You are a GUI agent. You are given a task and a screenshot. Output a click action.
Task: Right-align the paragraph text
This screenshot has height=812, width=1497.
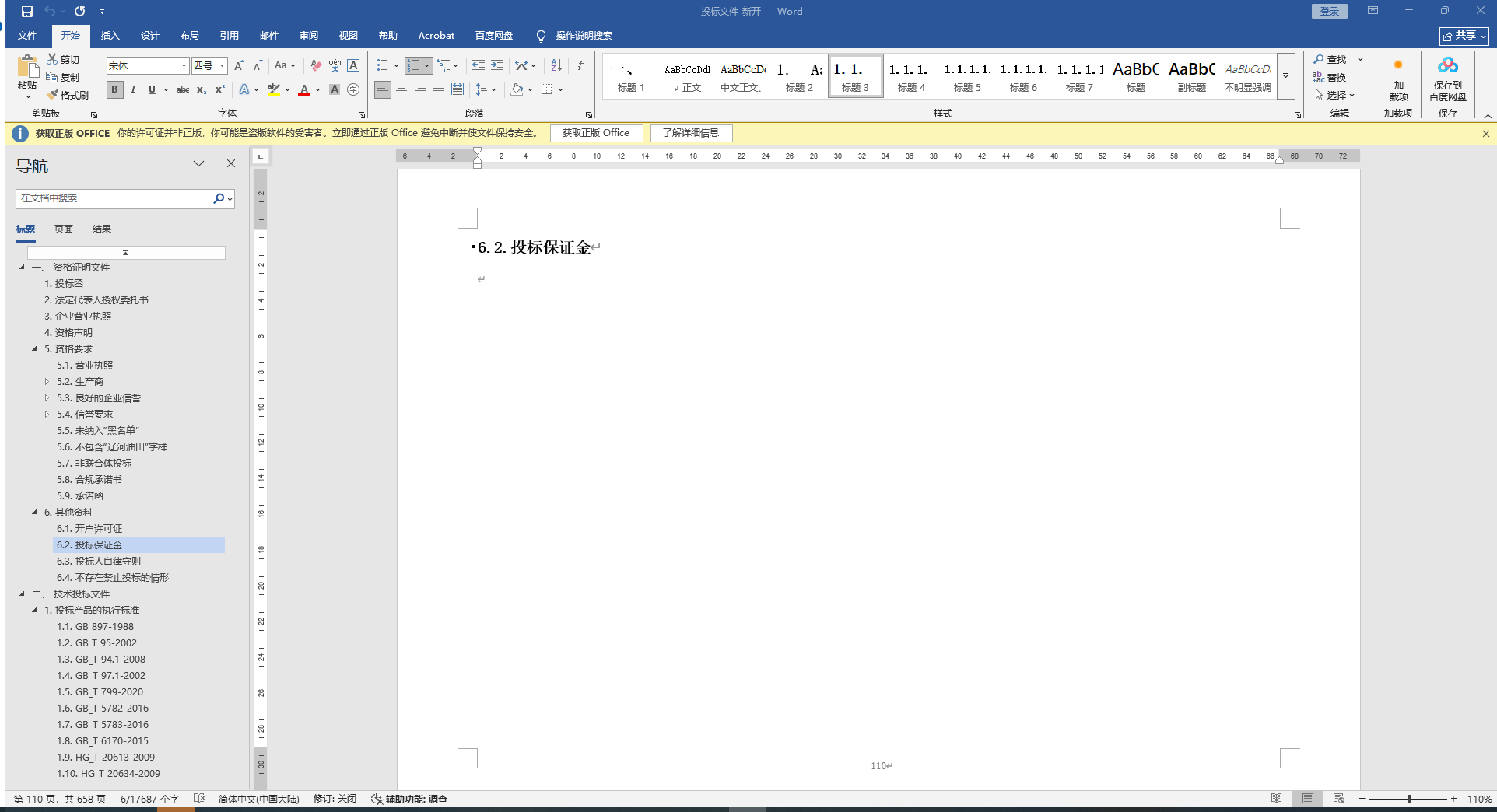pos(420,89)
